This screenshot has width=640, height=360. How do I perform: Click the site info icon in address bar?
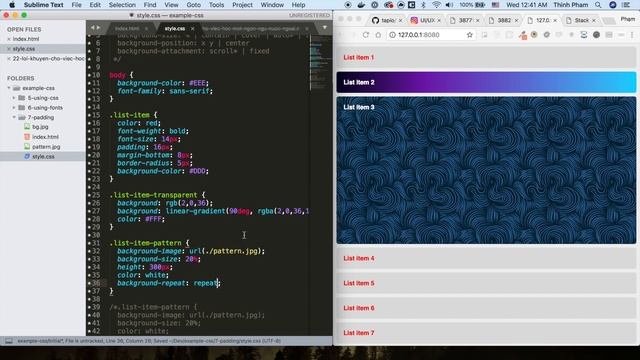point(392,35)
